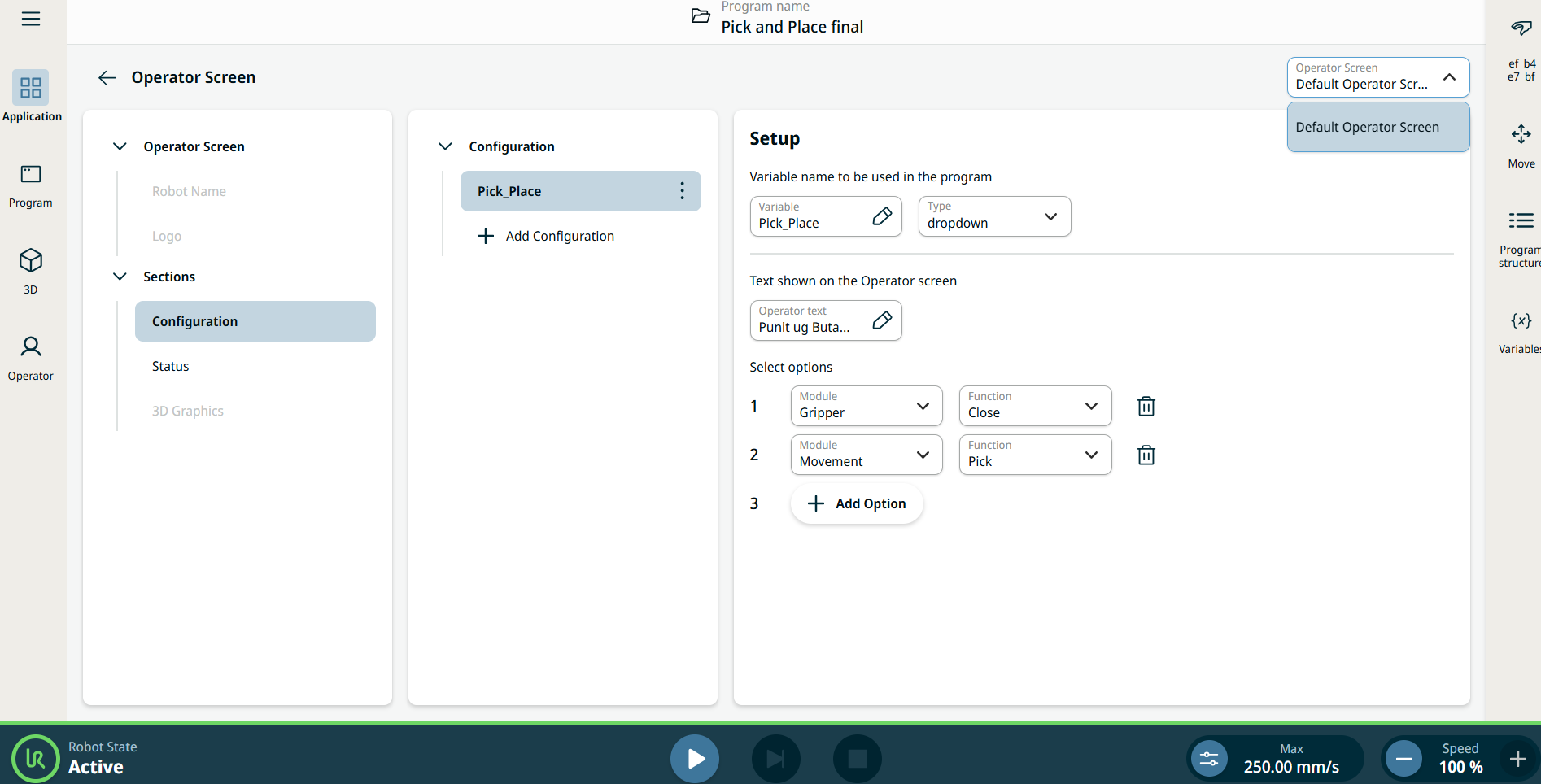Increase speed with plus button

1517,759
